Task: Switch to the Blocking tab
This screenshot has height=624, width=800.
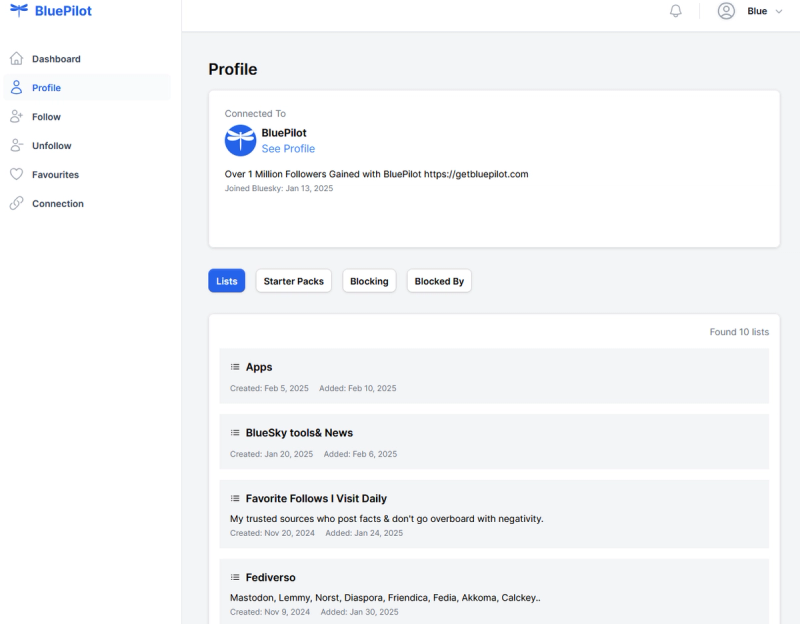Action: click(369, 281)
